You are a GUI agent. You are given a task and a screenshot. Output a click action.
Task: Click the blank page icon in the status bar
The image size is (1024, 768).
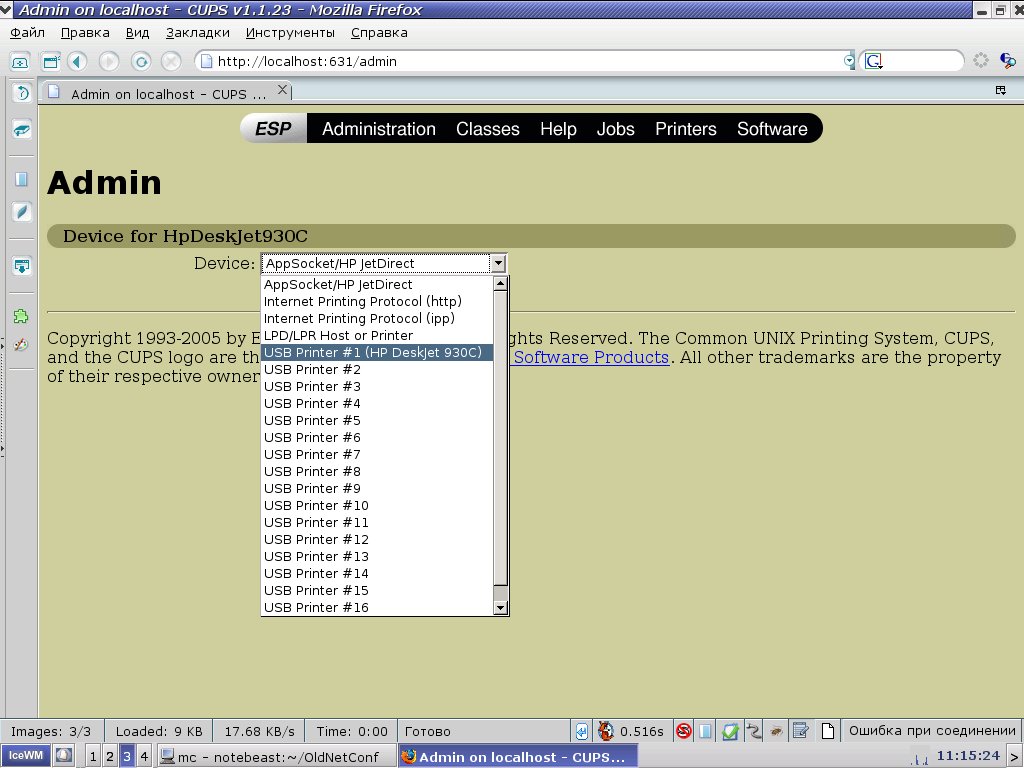(827, 731)
